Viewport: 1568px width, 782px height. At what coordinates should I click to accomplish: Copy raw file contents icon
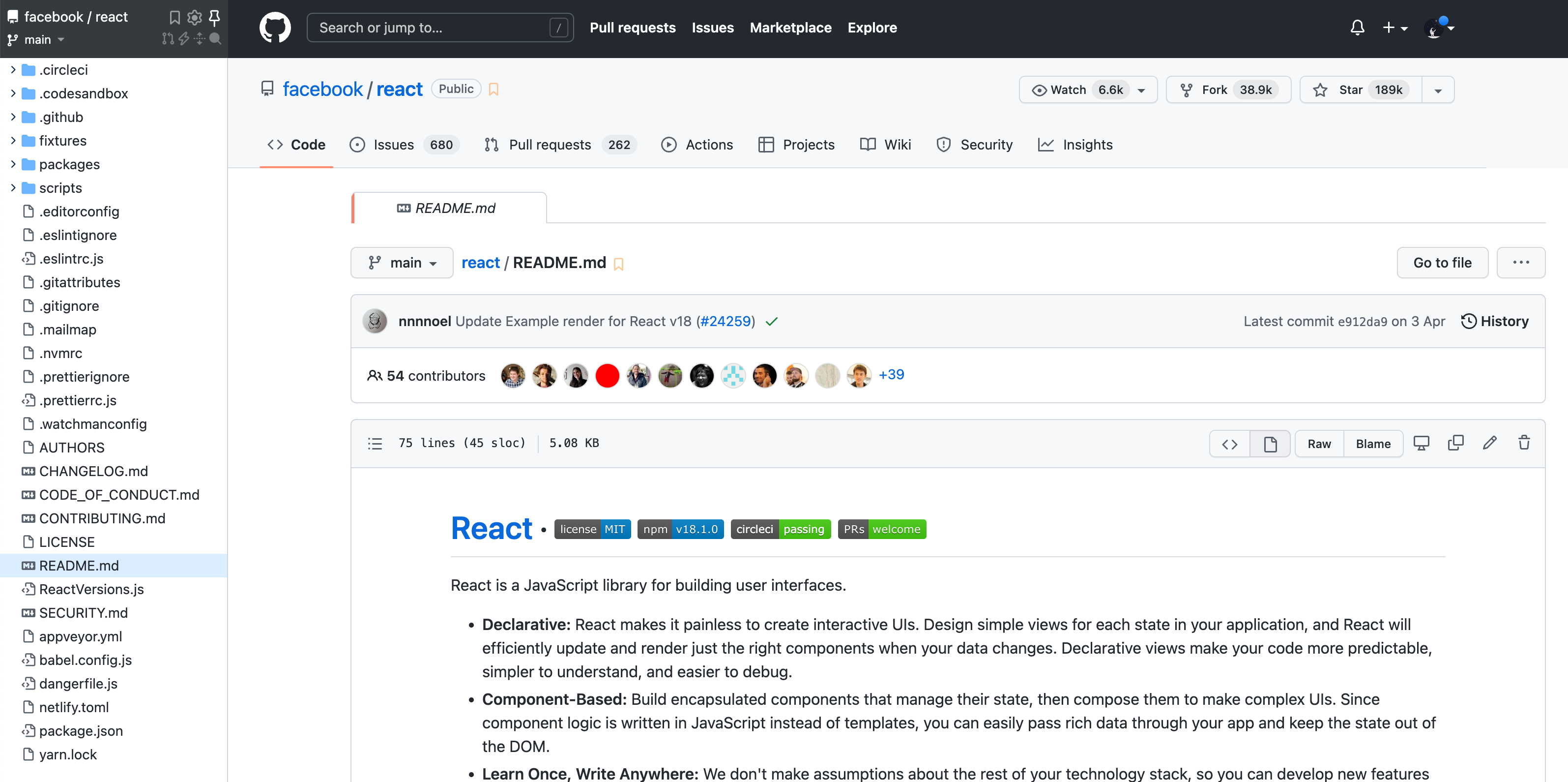1455,443
